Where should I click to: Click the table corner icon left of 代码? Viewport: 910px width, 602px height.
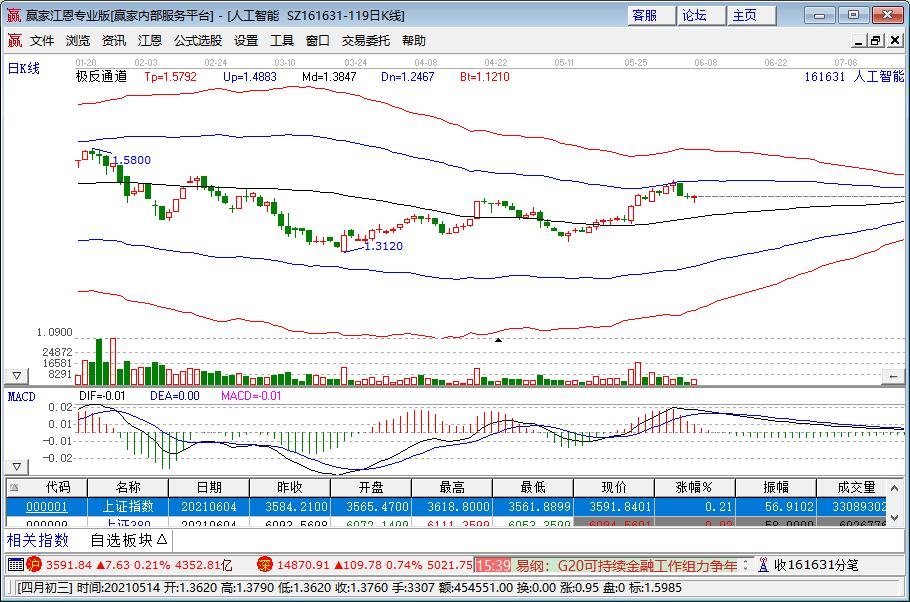coord(15,488)
